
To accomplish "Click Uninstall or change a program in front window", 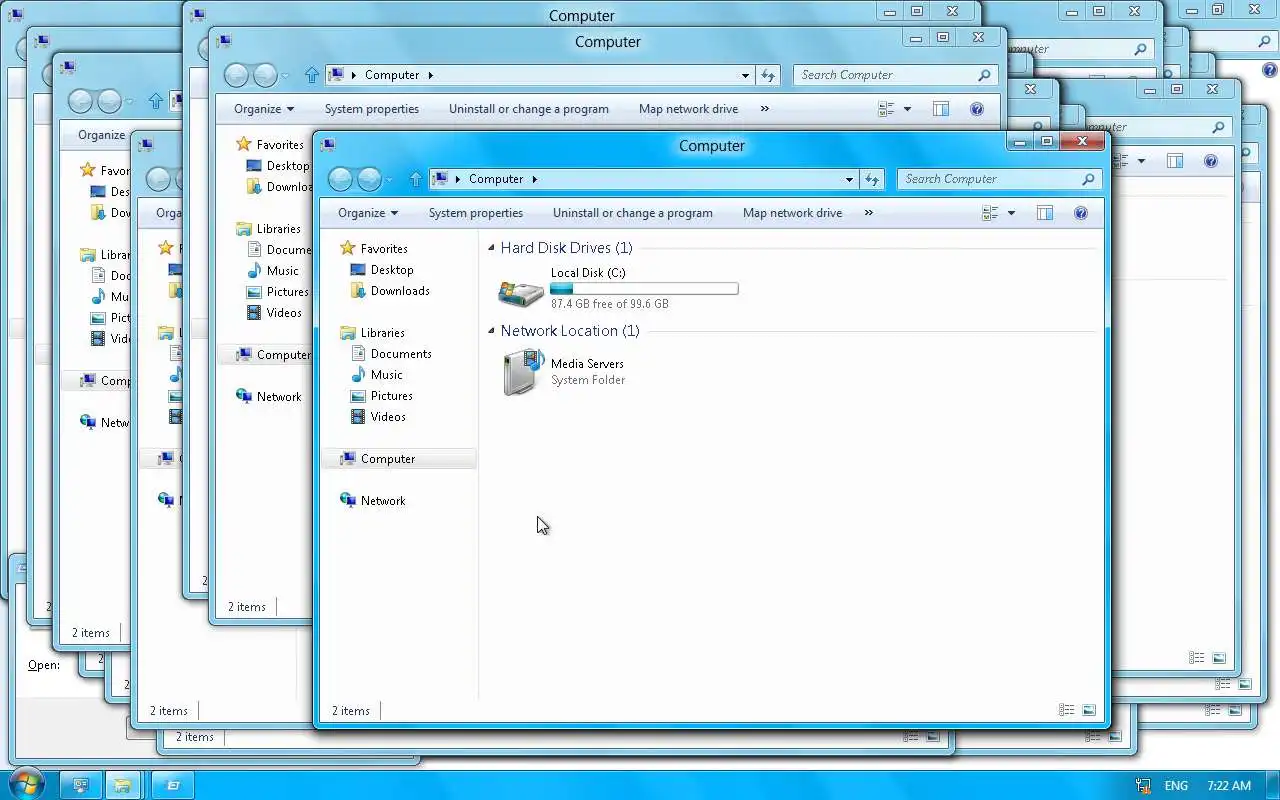I will 633,213.
